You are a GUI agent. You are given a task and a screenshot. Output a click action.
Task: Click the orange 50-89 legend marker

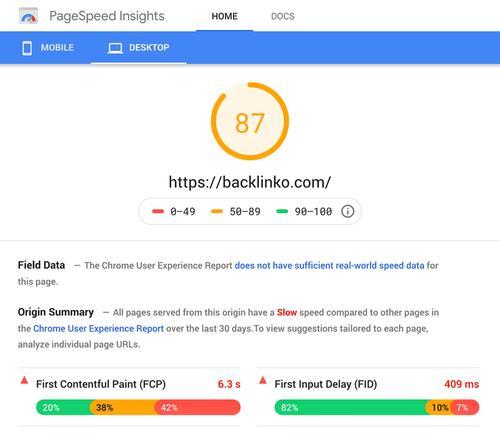tap(217, 211)
